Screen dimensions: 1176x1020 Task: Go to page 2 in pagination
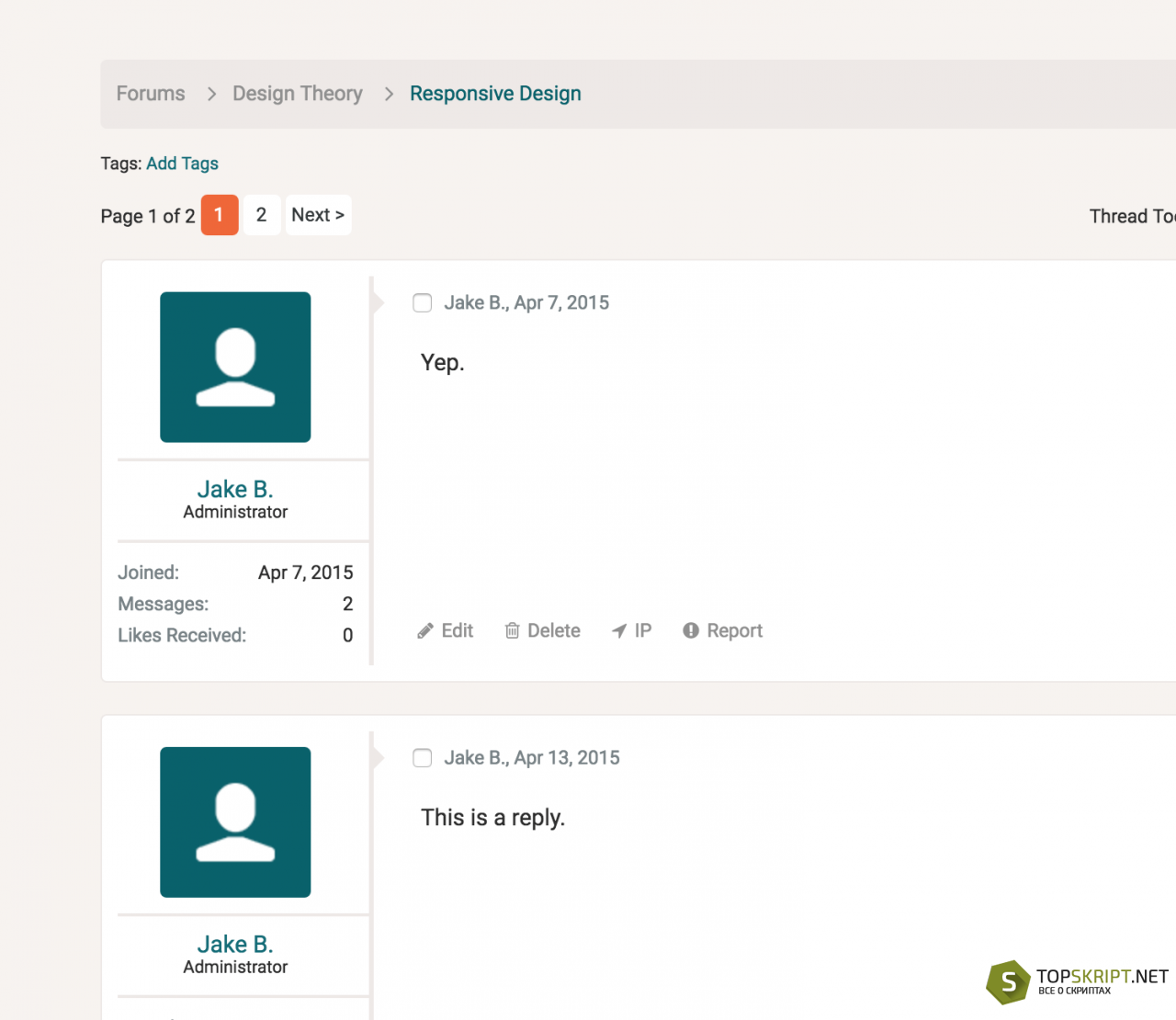[x=262, y=215]
